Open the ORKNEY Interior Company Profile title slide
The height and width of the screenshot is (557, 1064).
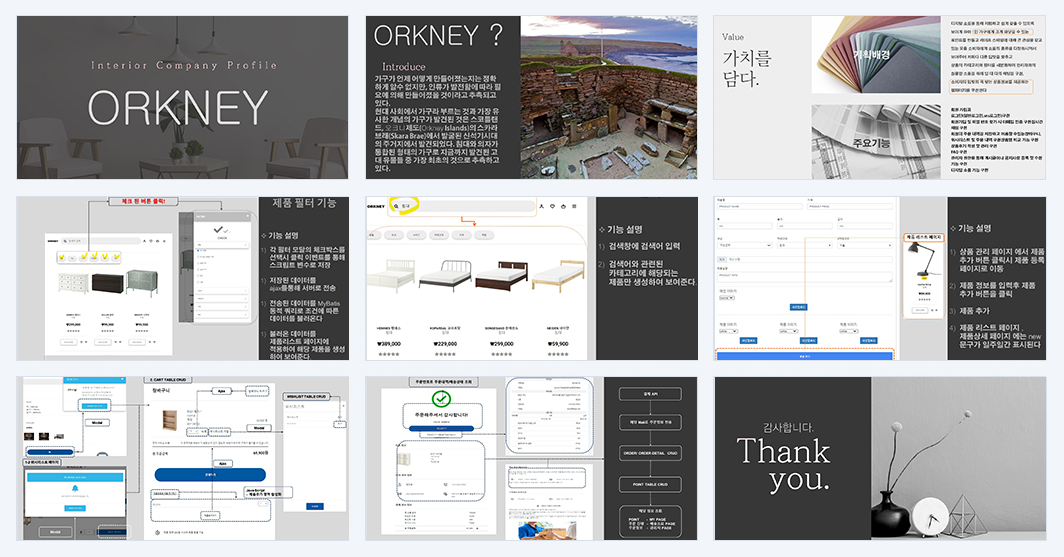pos(183,98)
